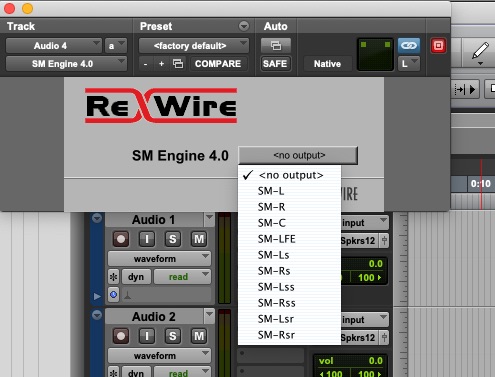Screen dimensions: 495x377
Task: Solo the Audio 2 track
Action: click(x=173, y=336)
